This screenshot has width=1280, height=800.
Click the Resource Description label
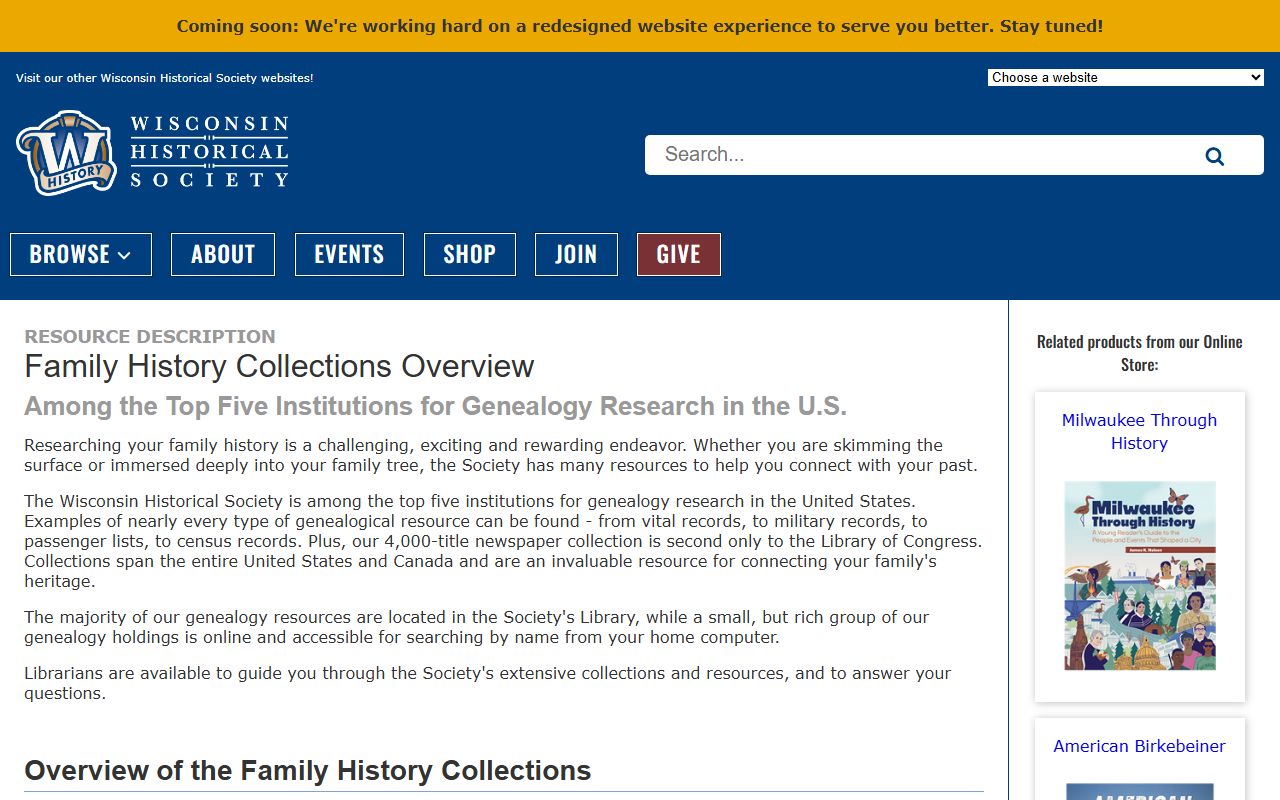(150, 337)
